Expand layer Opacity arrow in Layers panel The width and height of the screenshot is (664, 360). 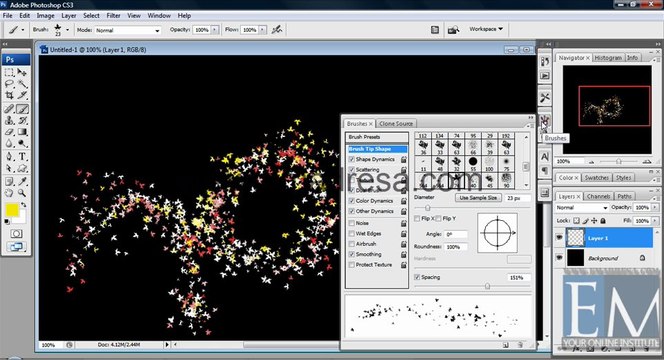[x=656, y=208]
